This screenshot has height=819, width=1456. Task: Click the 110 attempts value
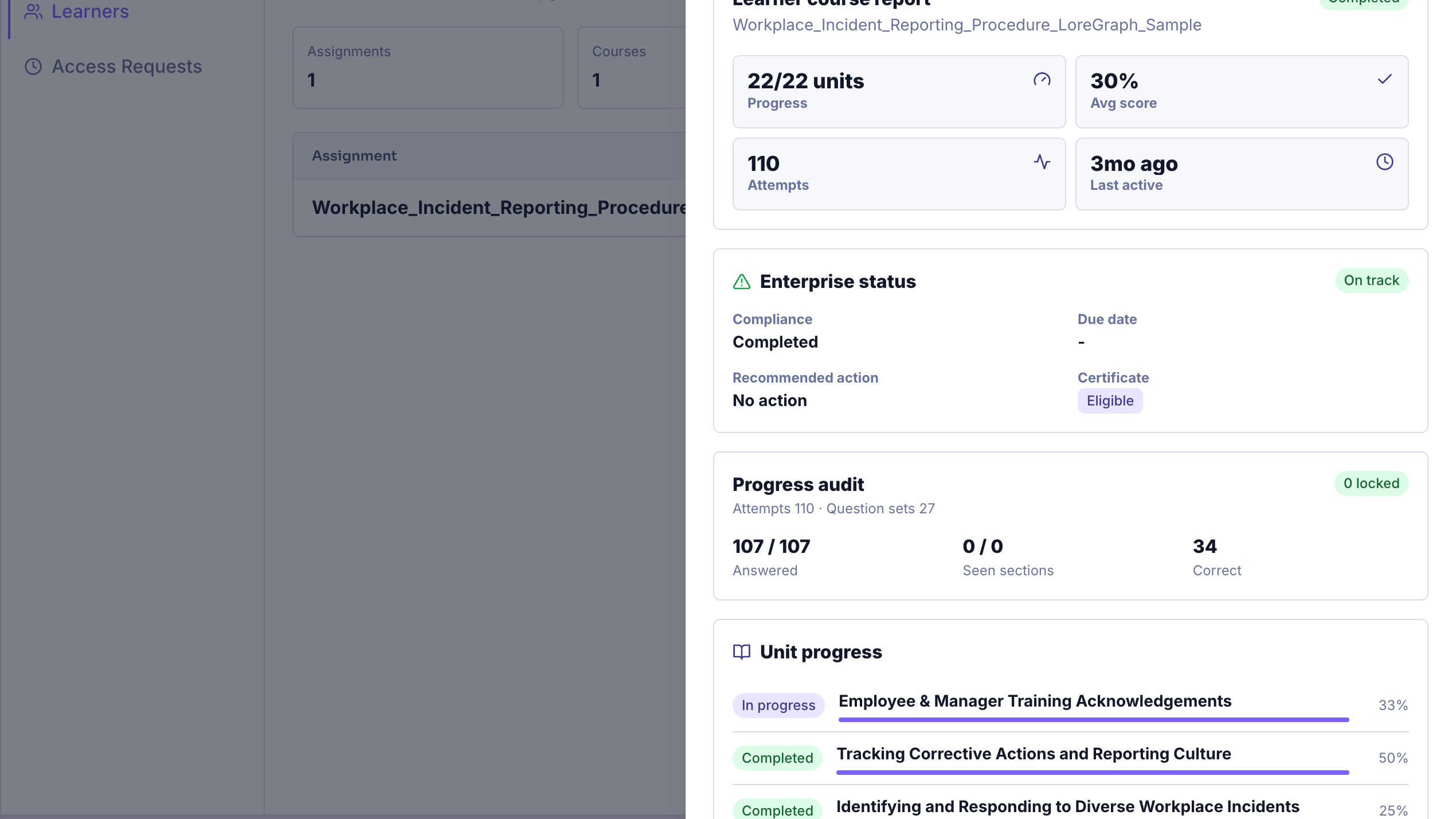click(x=764, y=163)
